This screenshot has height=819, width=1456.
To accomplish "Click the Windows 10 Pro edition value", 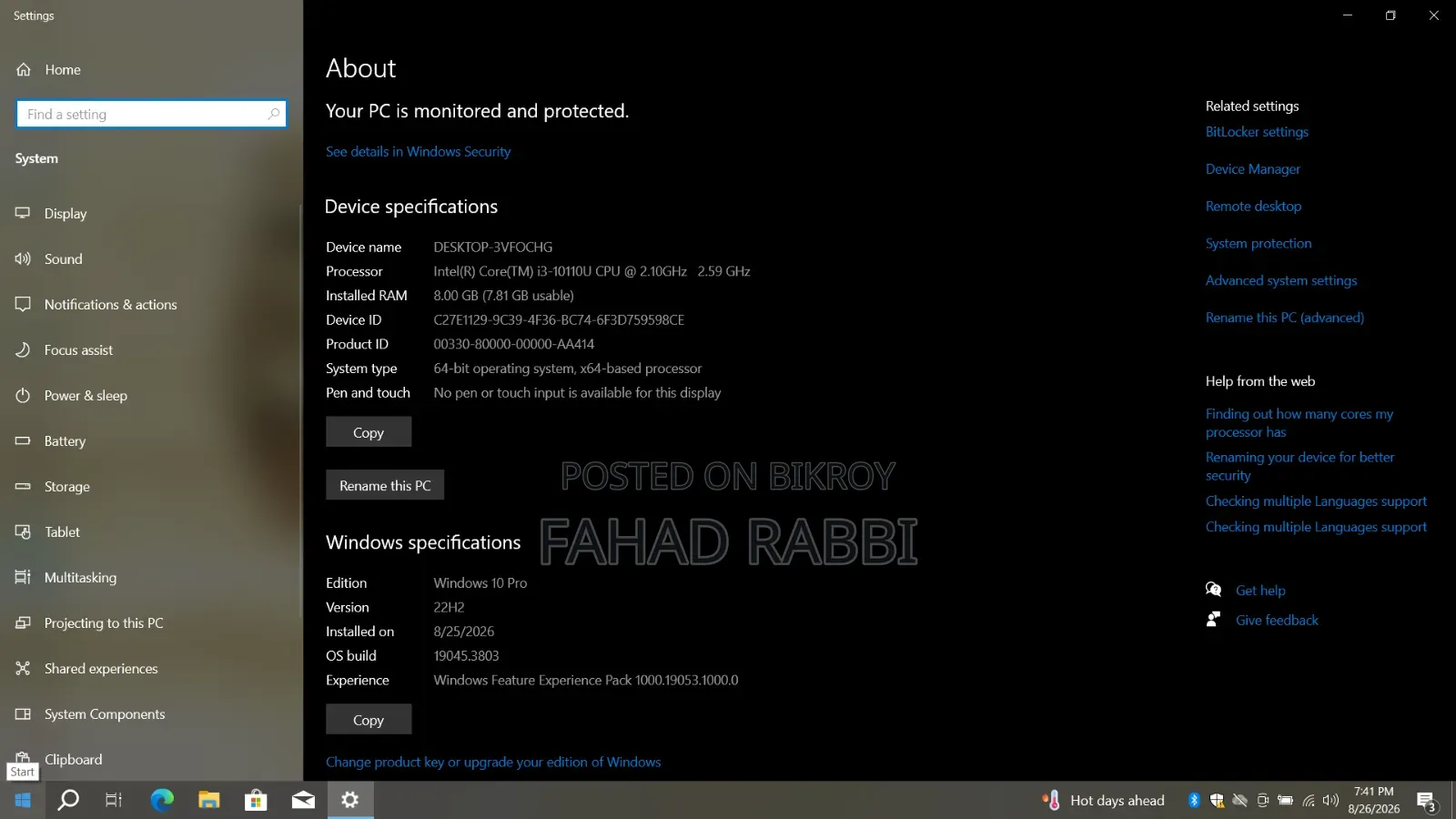I will (480, 582).
